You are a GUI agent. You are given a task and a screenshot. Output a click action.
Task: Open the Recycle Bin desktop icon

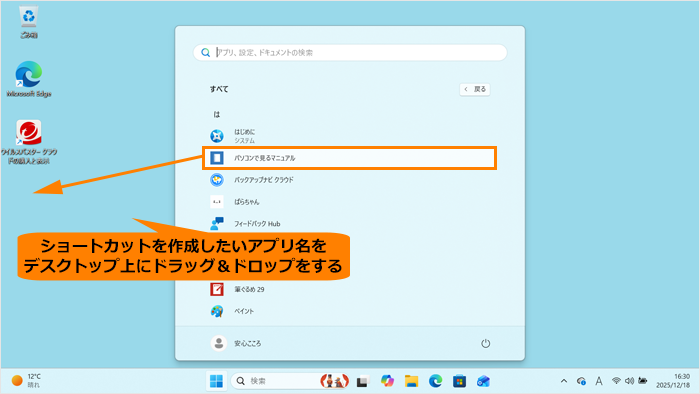[29, 21]
